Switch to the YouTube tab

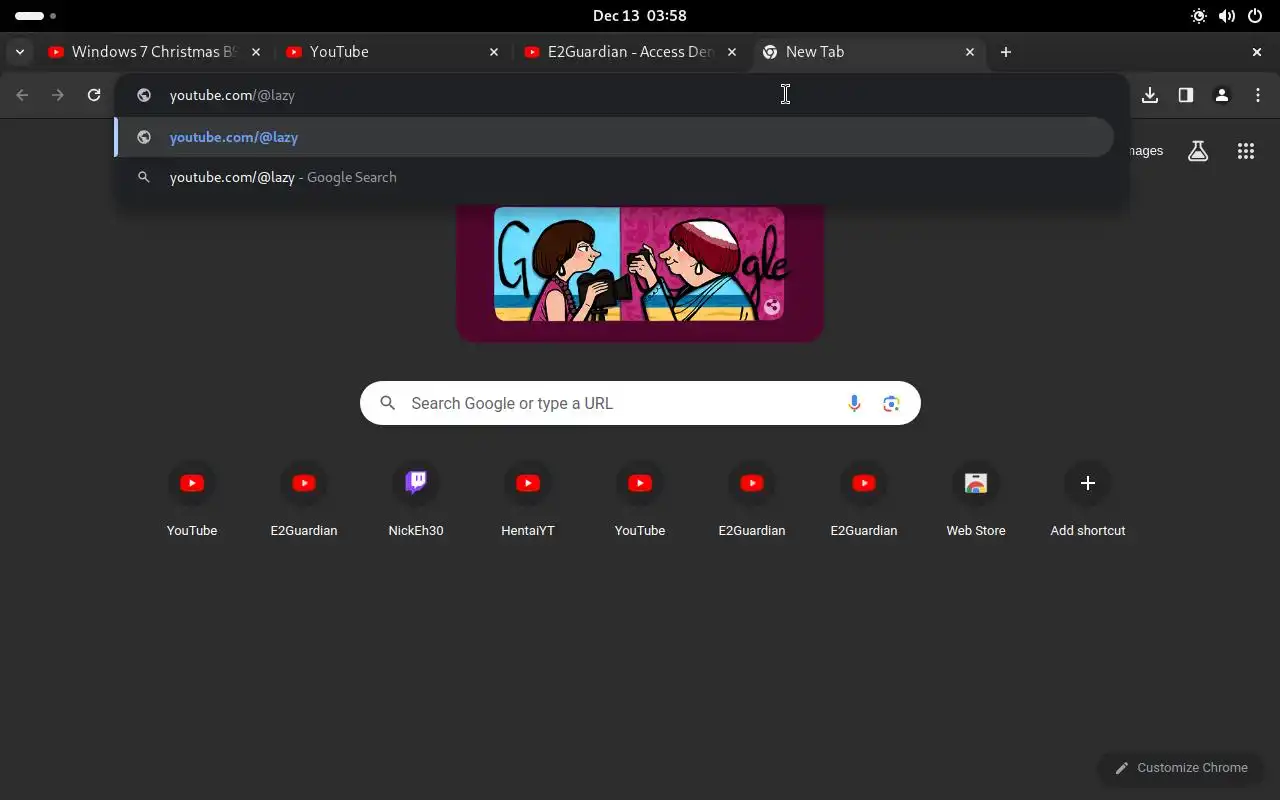coord(392,52)
